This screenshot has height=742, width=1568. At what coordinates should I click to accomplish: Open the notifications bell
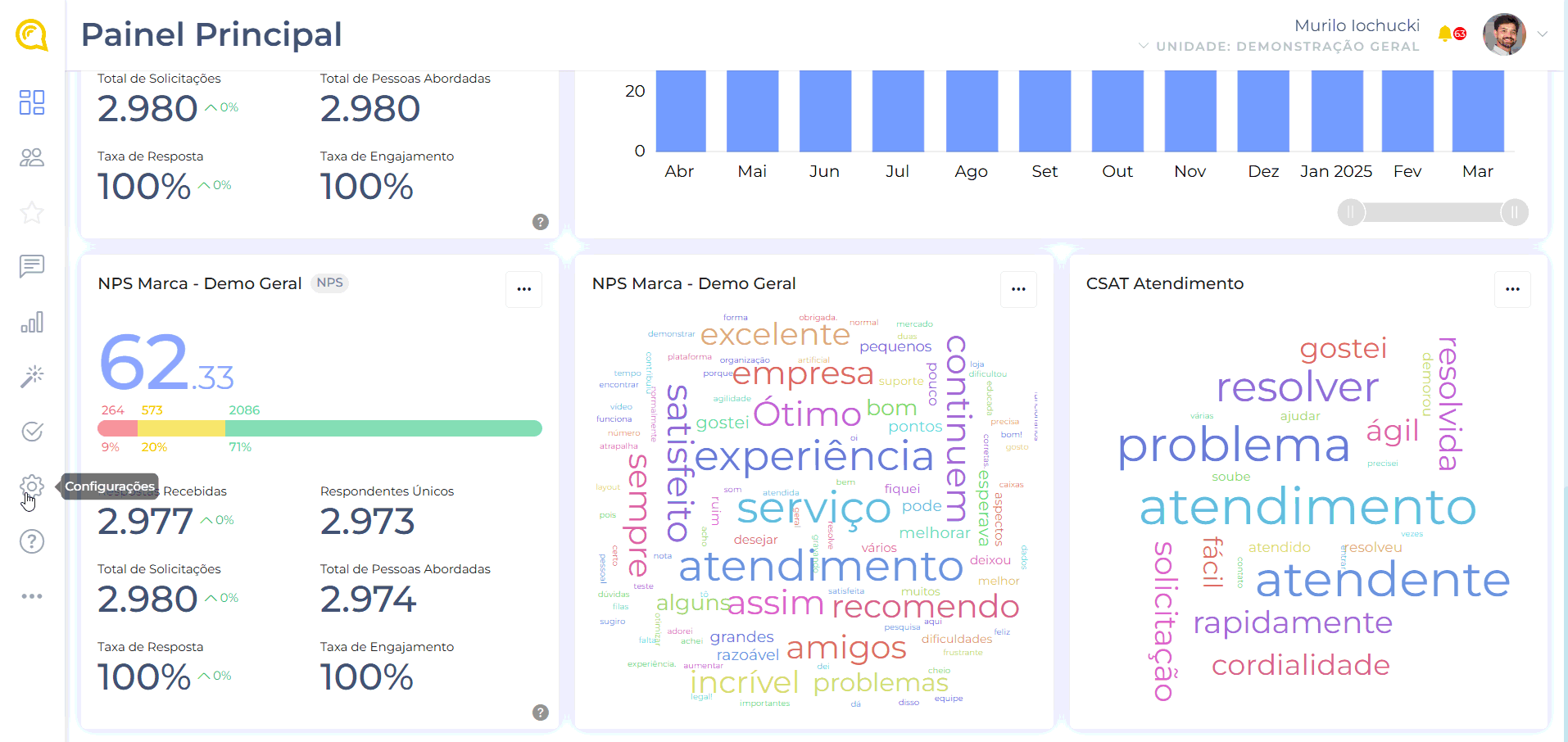(1445, 34)
